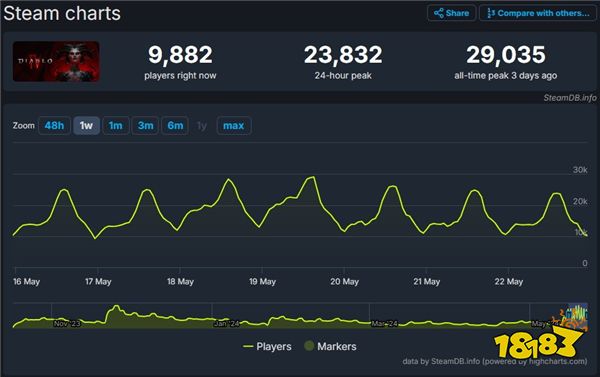Click the Diablo IV game thumbnail

click(x=56, y=61)
